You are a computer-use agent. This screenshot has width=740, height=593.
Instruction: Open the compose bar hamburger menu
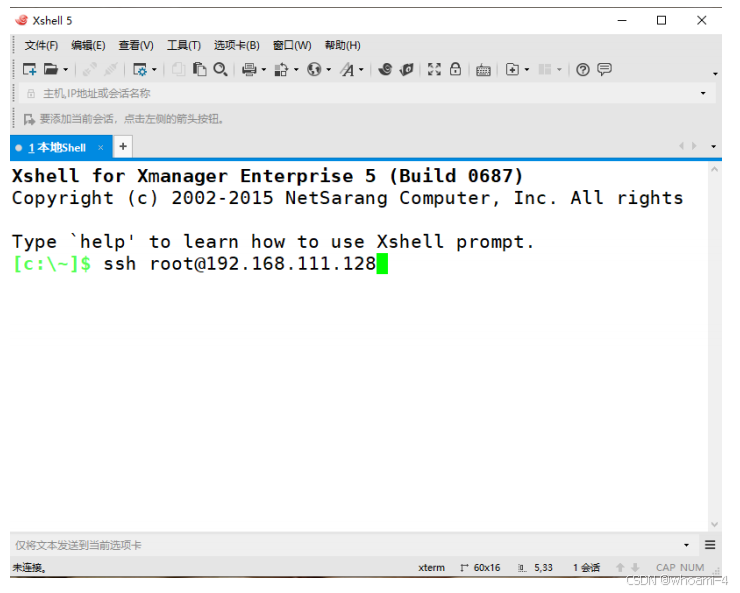pos(710,545)
